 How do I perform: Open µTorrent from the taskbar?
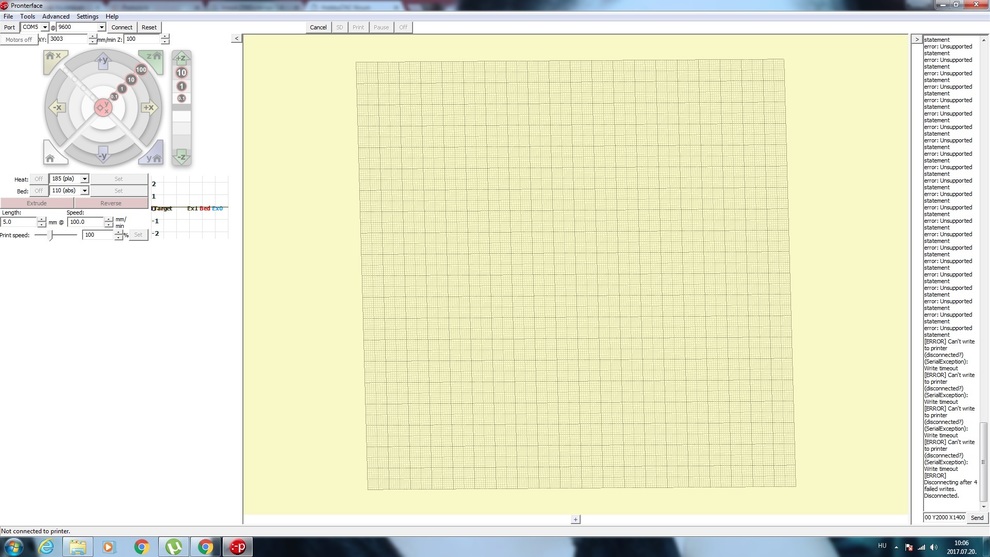coord(173,546)
